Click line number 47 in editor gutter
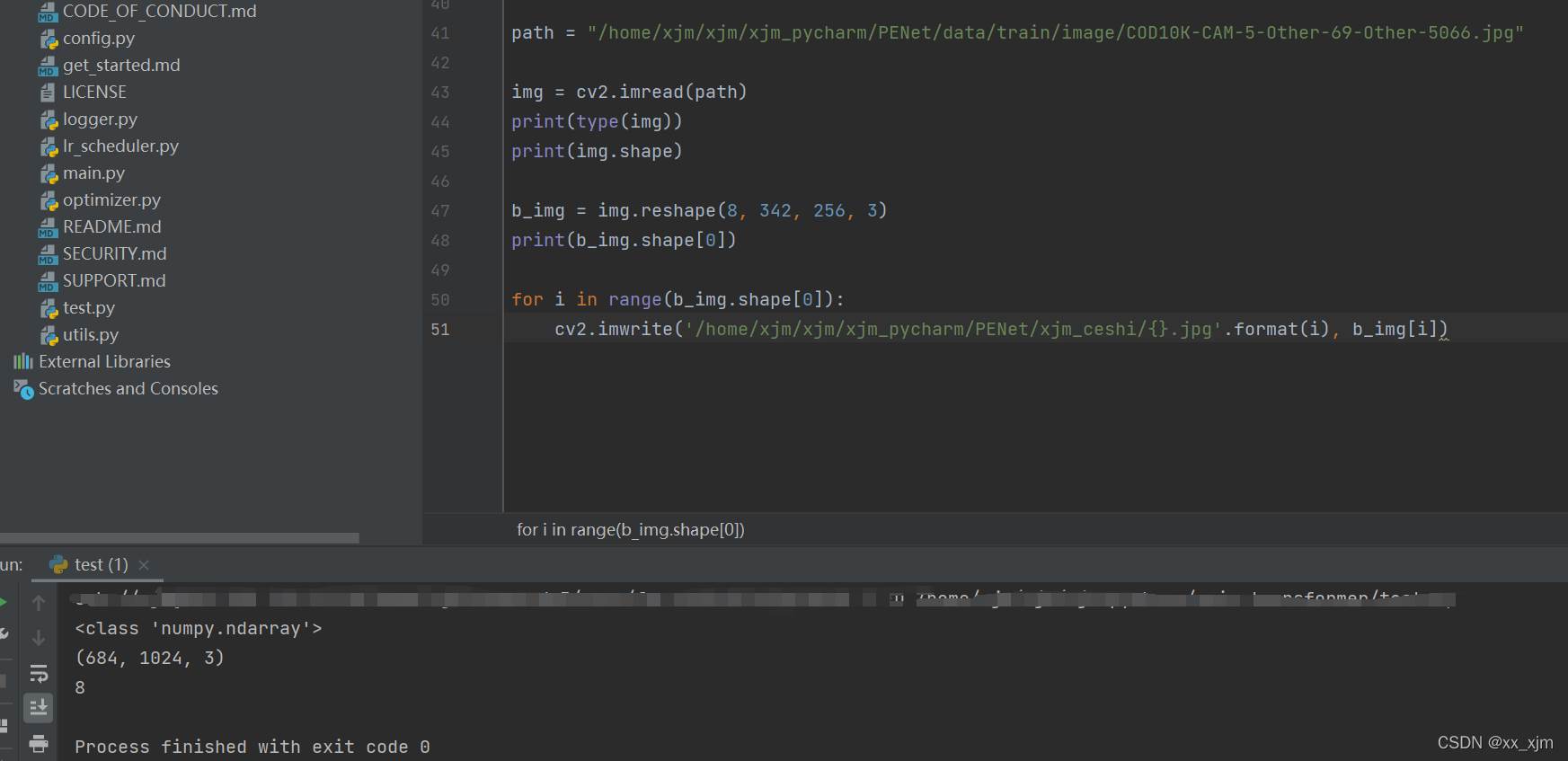Screen dimensions: 1568x761 coord(439,211)
